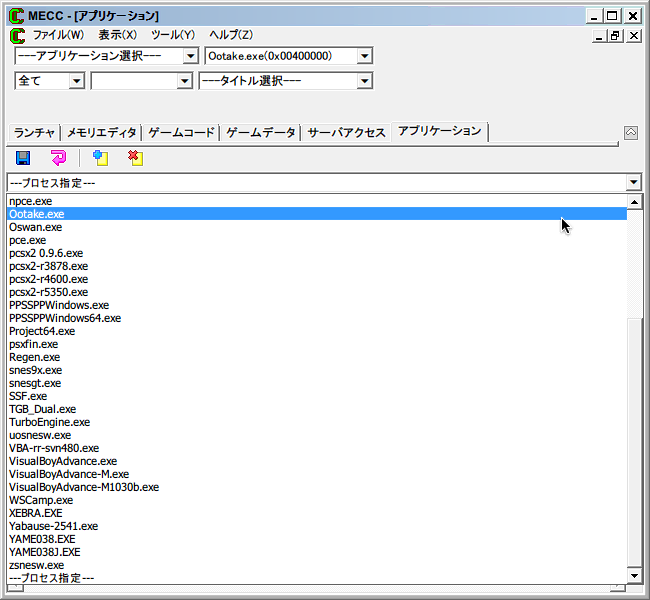Viewport: 650px width, 600px height.
Task: Select YAME038.EXE in the list
Action: click(x=317, y=539)
